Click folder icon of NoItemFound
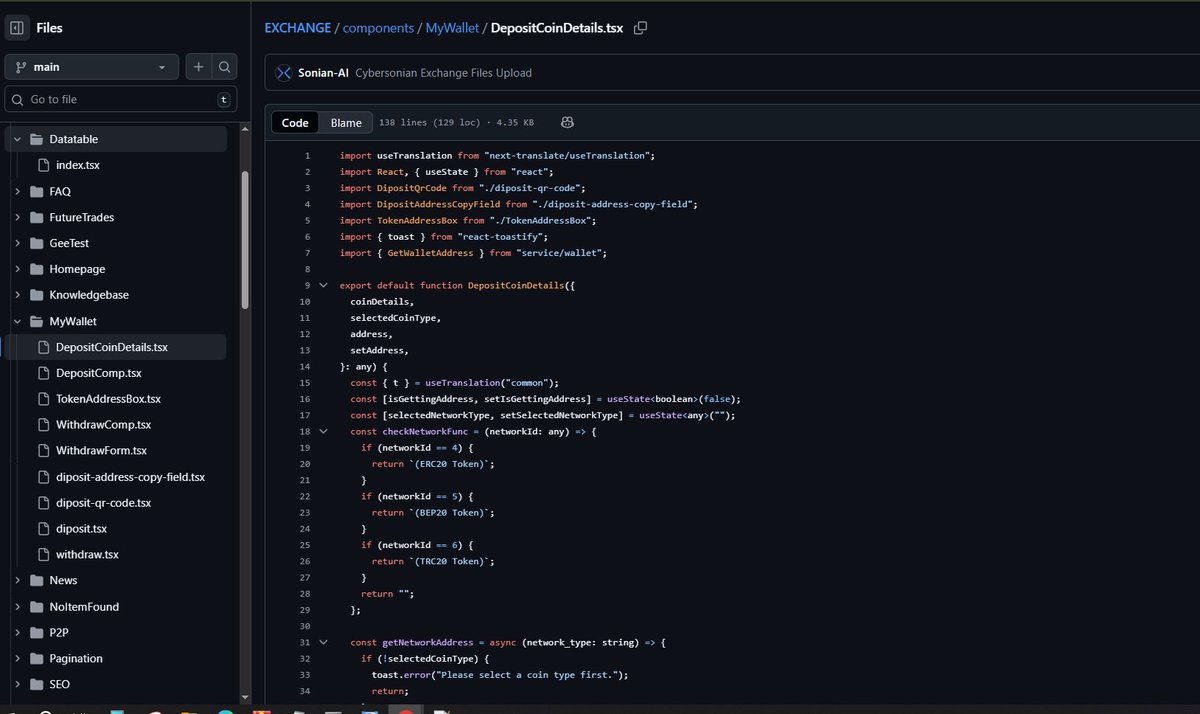The width and height of the screenshot is (1200, 714). click(37, 607)
